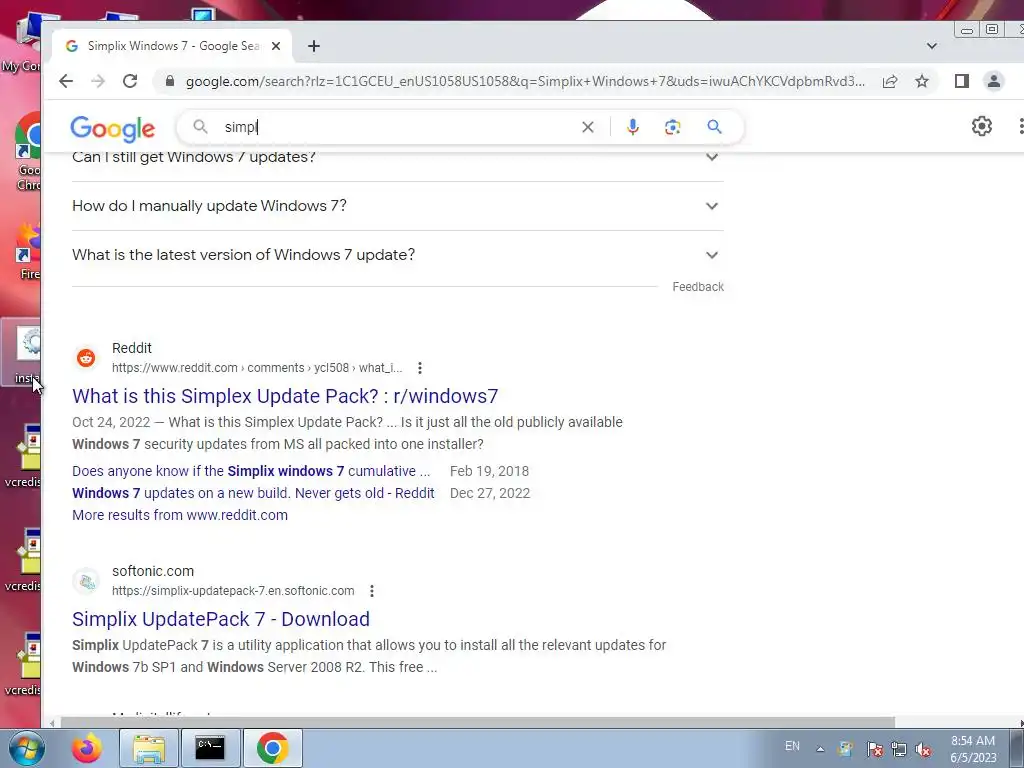Image resolution: width=1024 pixels, height=768 pixels.
Task: Open 'Windows 7 updates on a new build' sublink
Action: (253, 493)
